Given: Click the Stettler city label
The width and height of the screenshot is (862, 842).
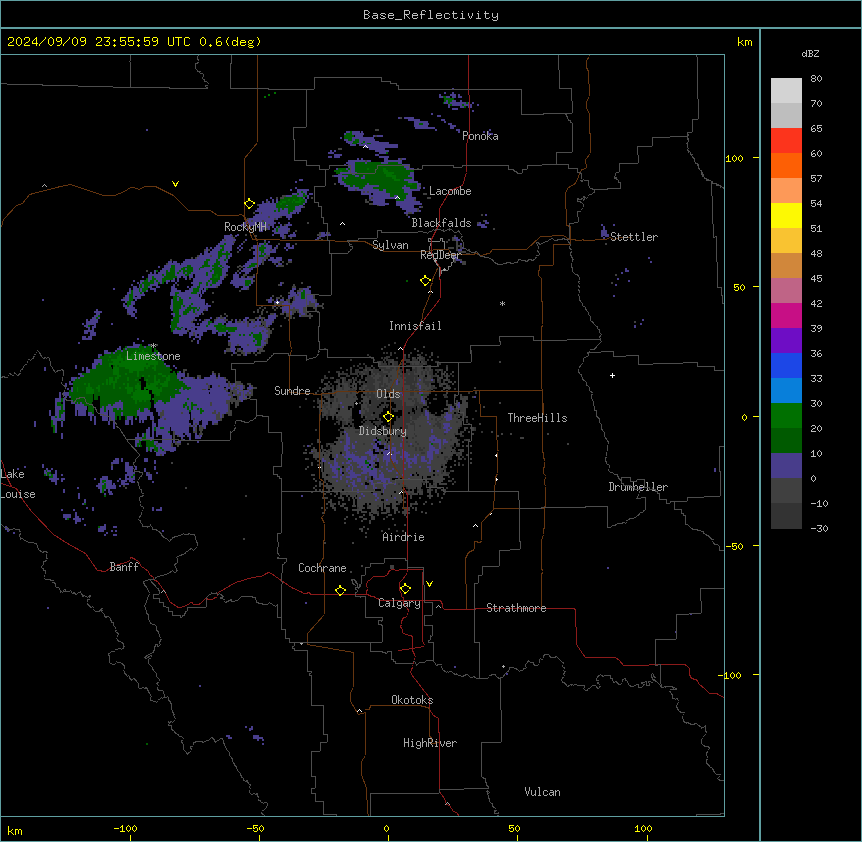Looking at the screenshot, I should 634,237.
